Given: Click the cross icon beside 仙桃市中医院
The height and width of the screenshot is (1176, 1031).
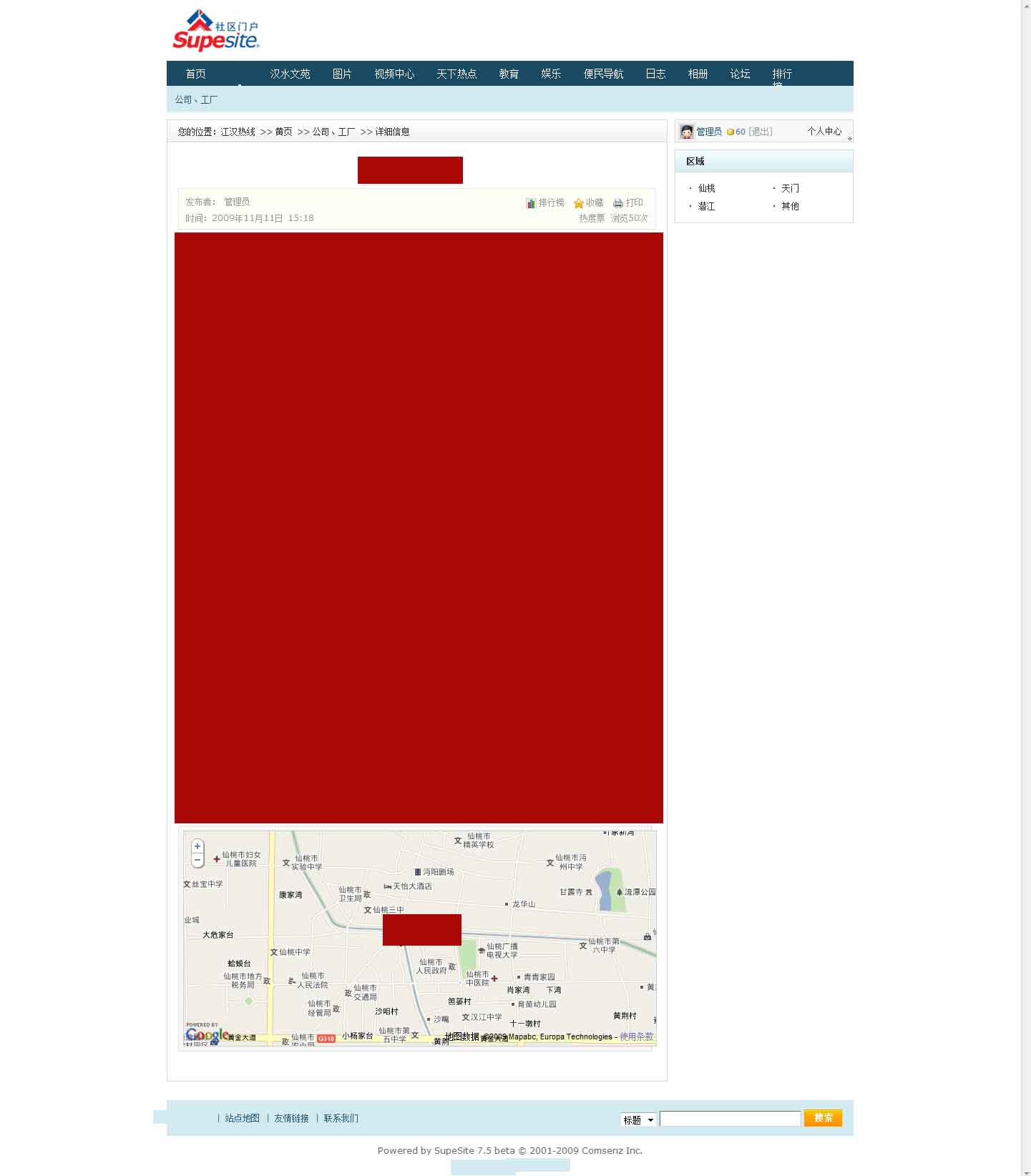Looking at the screenshot, I should coord(494,978).
